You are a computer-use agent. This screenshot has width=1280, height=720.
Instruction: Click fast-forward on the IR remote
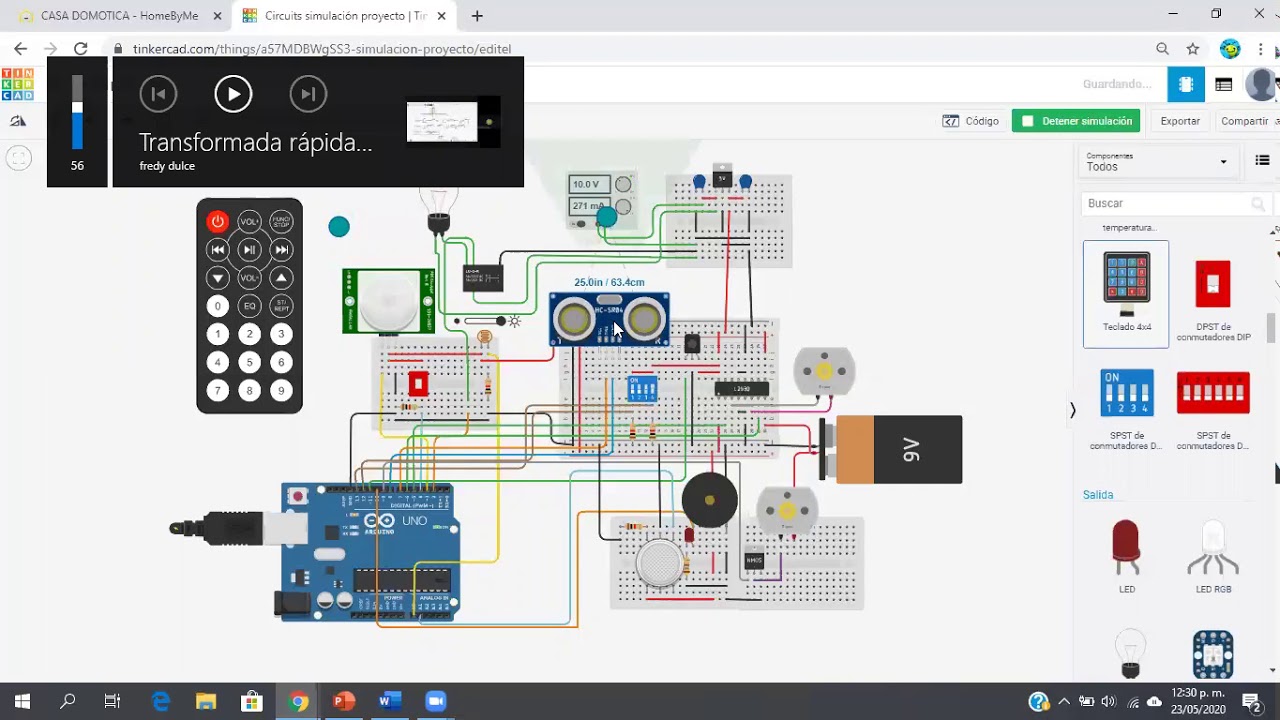[x=281, y=250]
